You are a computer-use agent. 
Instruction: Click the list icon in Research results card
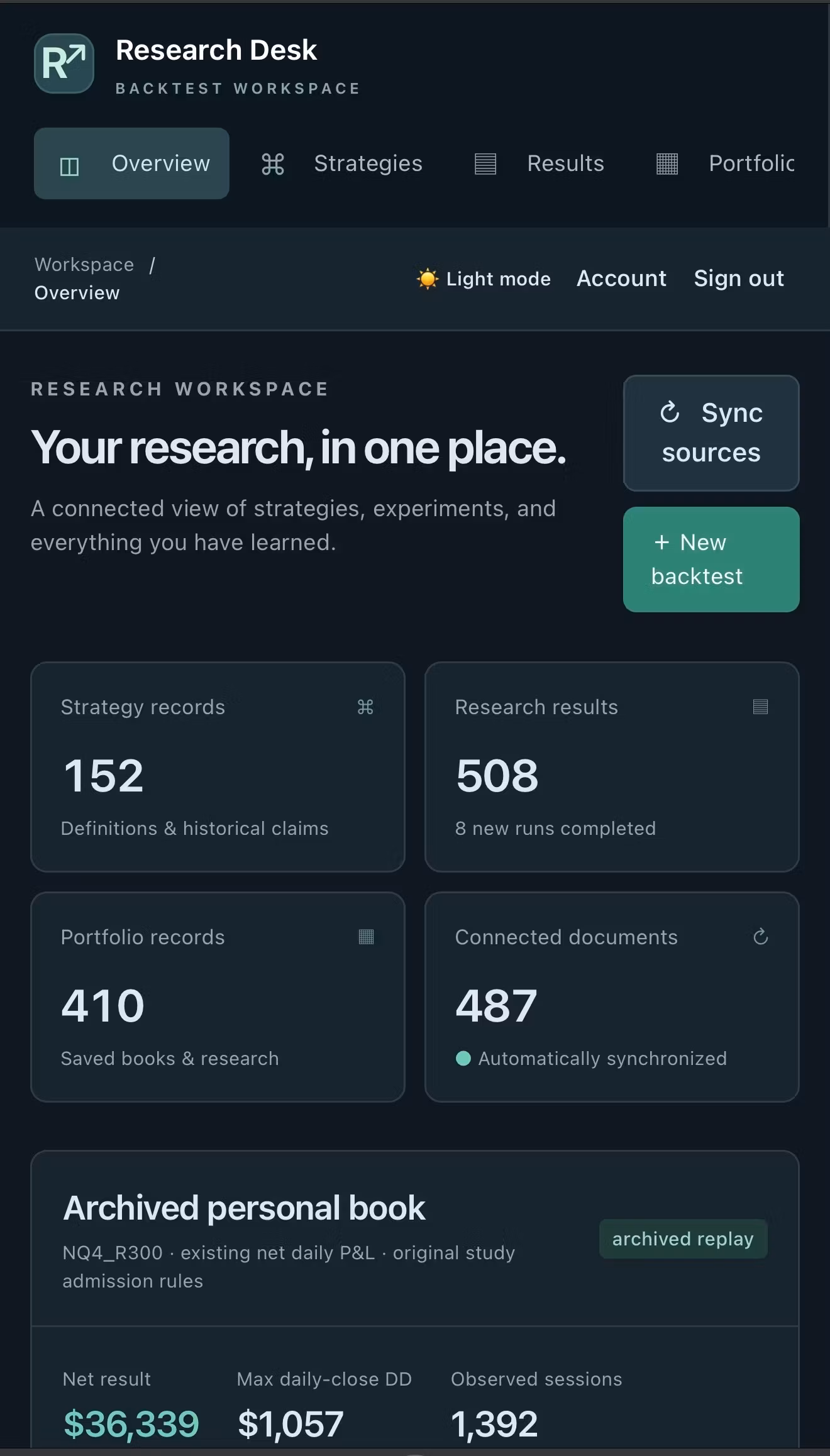[760, 707]
